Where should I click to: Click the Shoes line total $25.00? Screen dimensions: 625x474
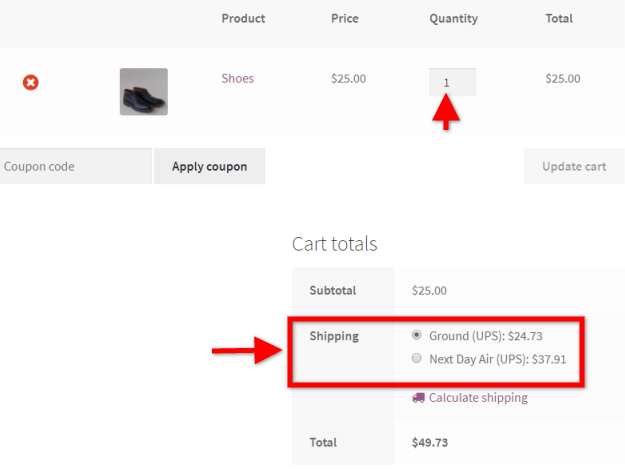point(563,79)
